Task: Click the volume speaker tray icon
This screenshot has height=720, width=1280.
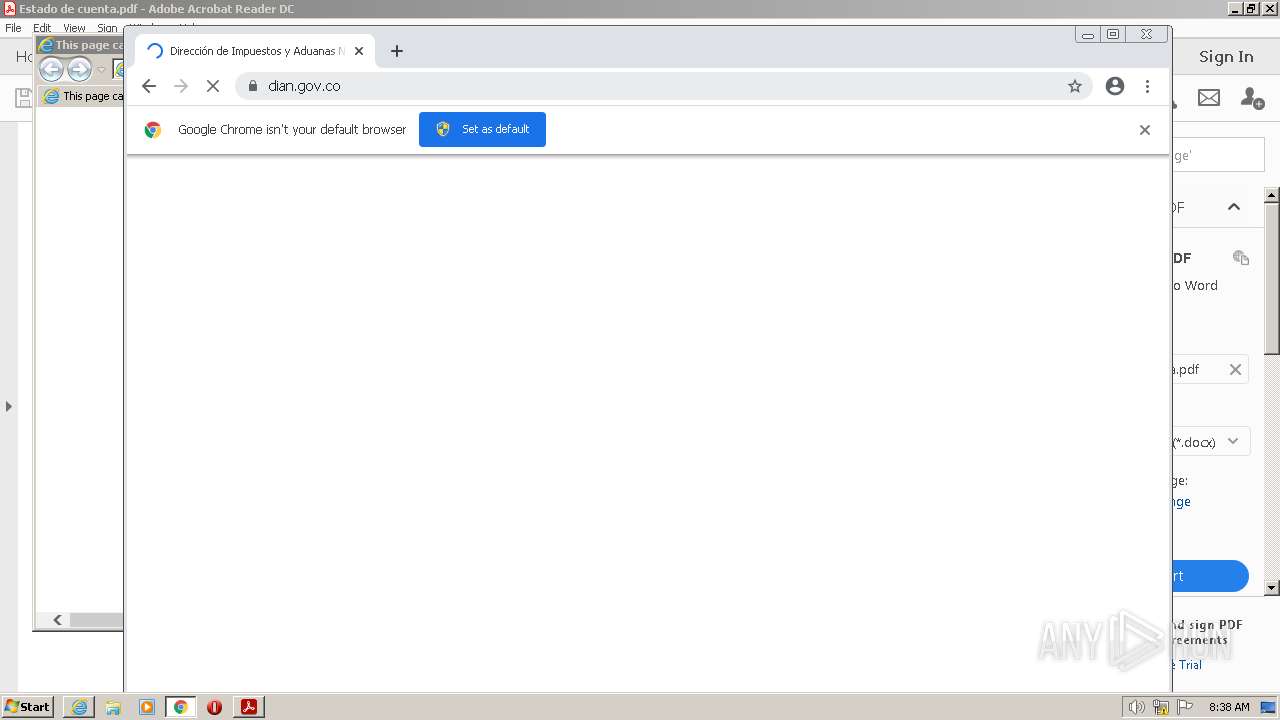Action: (x=1136, y=707)
